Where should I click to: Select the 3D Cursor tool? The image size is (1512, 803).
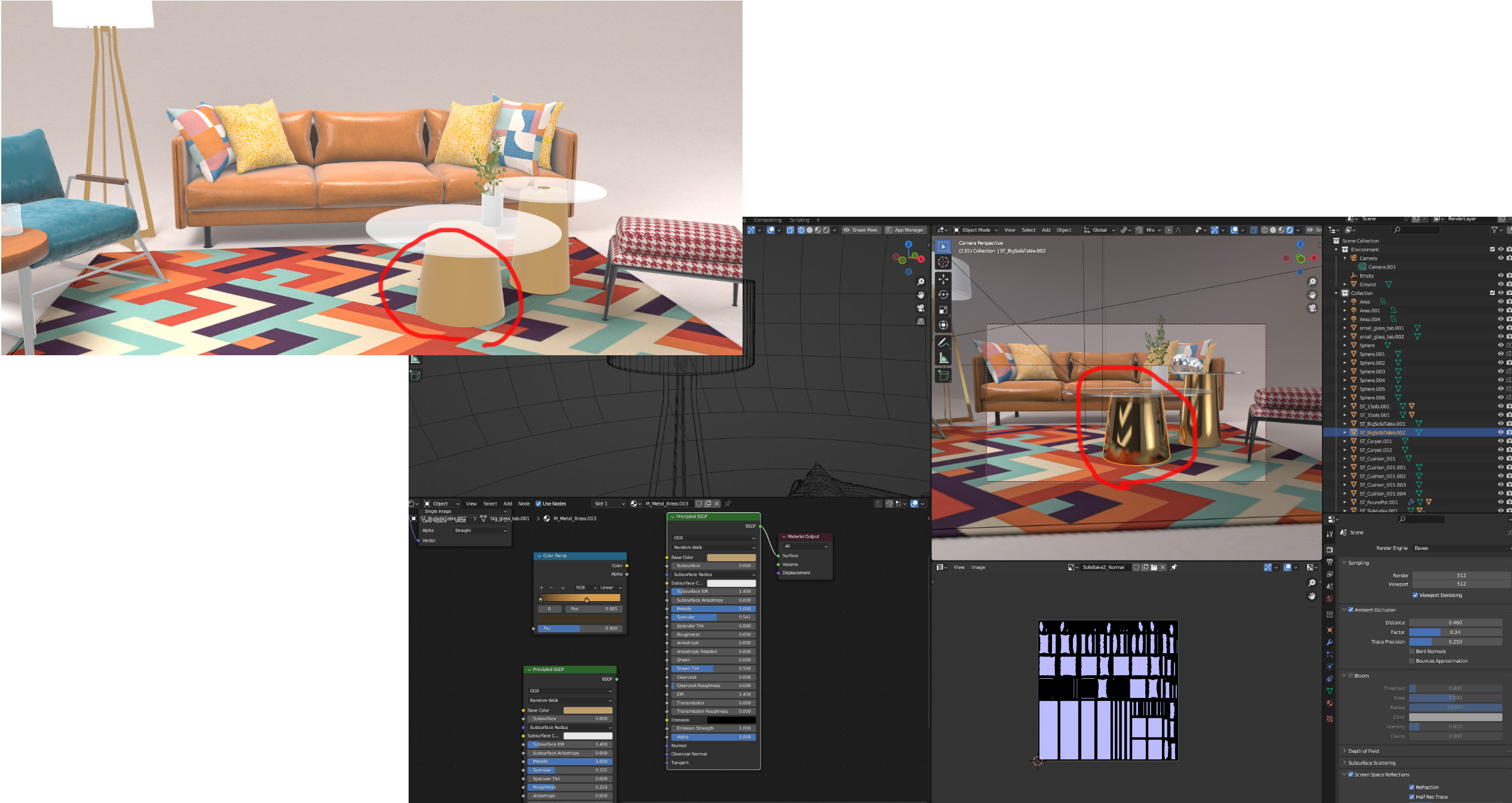pyautogui.click(x=943, y=262)
